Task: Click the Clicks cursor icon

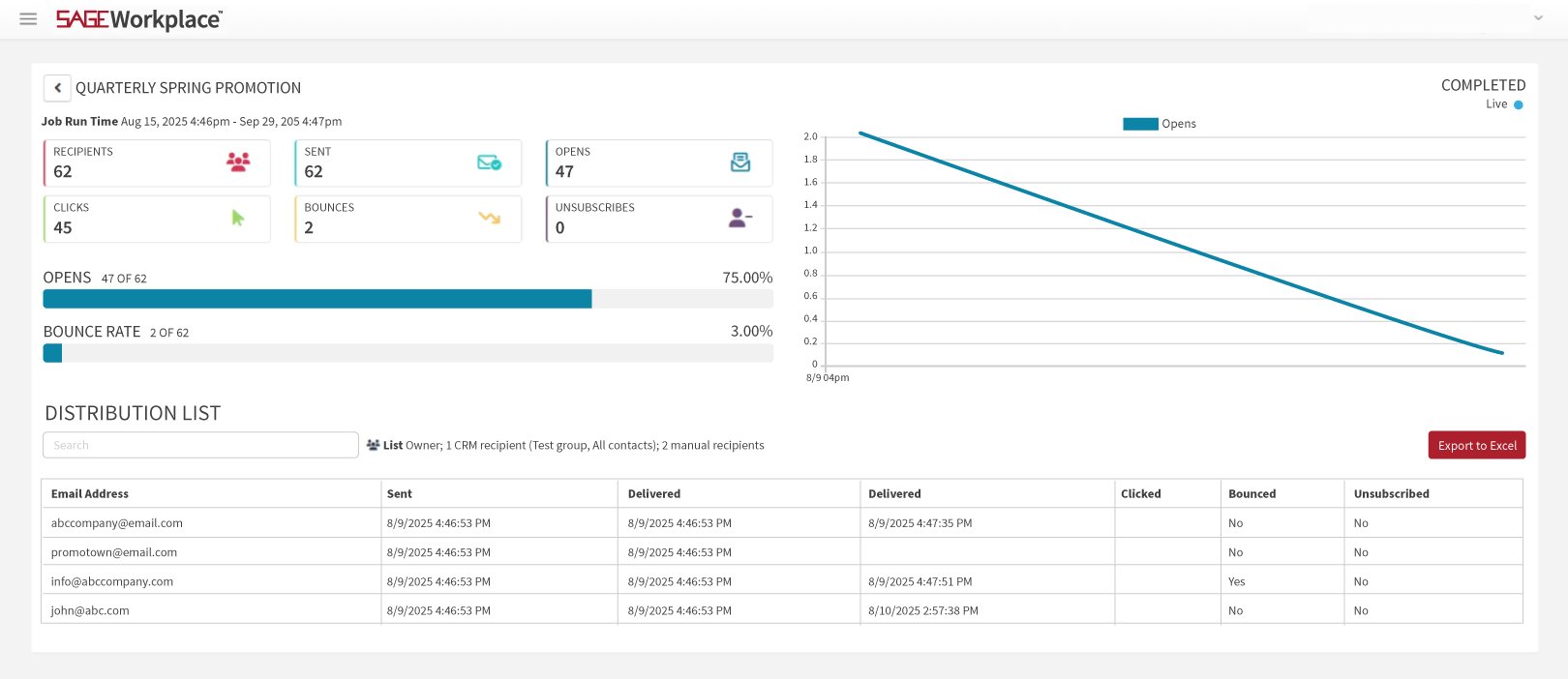Action: click(x=238, y=219)
